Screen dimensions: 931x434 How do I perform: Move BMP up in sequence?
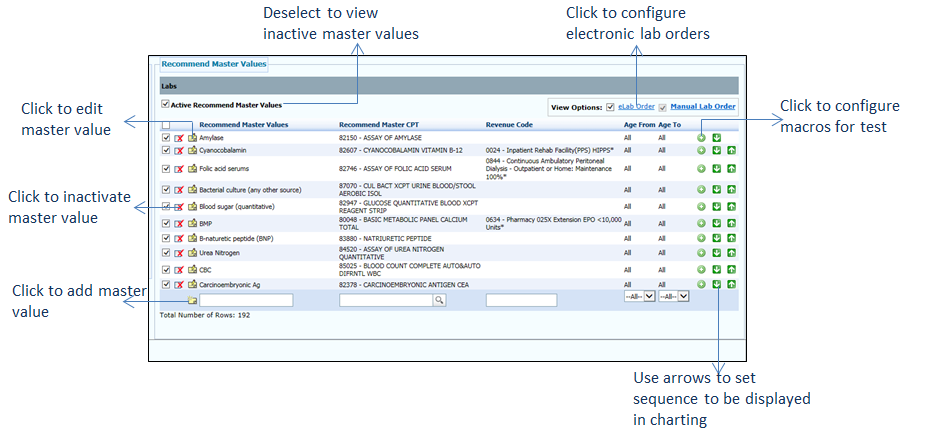[731, 222]
